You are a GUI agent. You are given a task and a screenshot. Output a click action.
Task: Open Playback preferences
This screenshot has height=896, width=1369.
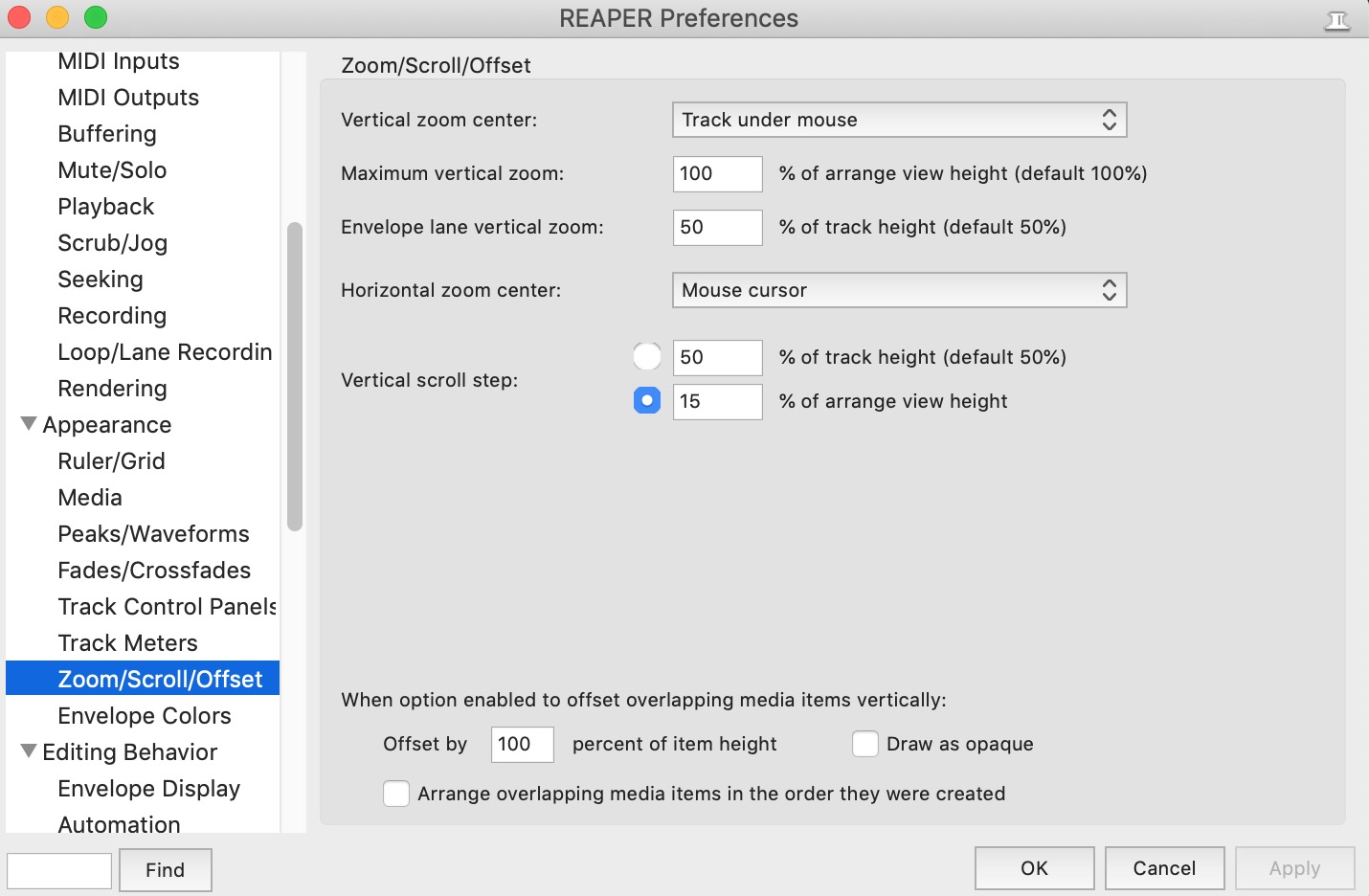(106, 207)
